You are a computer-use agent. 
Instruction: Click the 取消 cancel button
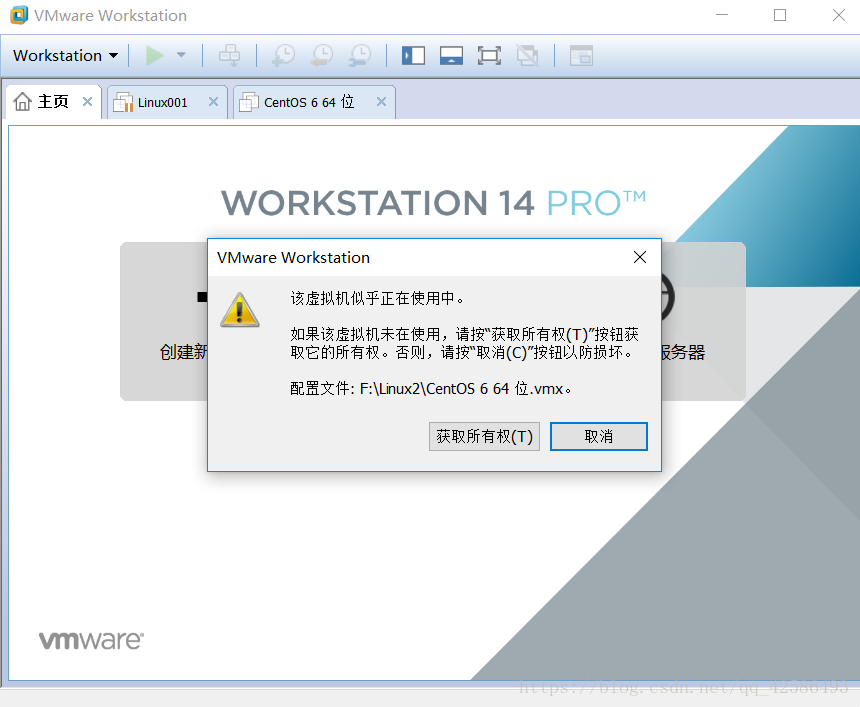pos(599,437)
